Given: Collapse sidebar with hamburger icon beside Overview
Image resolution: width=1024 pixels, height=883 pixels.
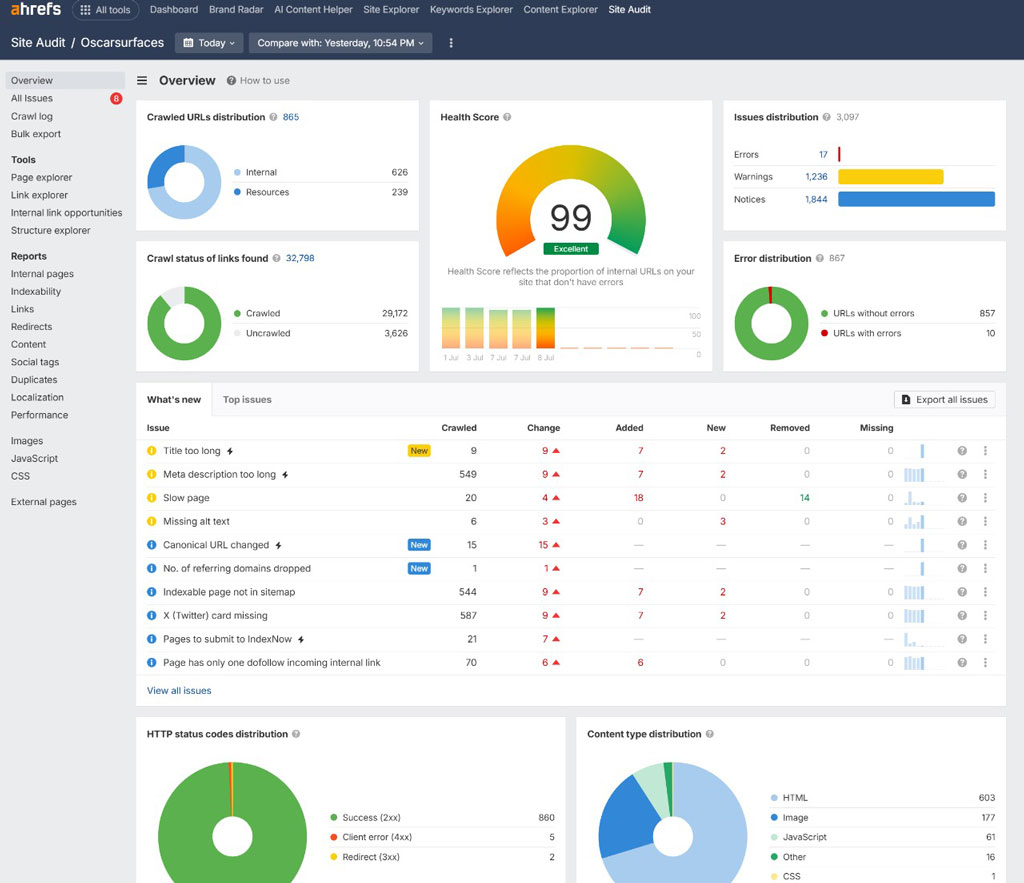Looking at the screenshot, I should point(142,81).
